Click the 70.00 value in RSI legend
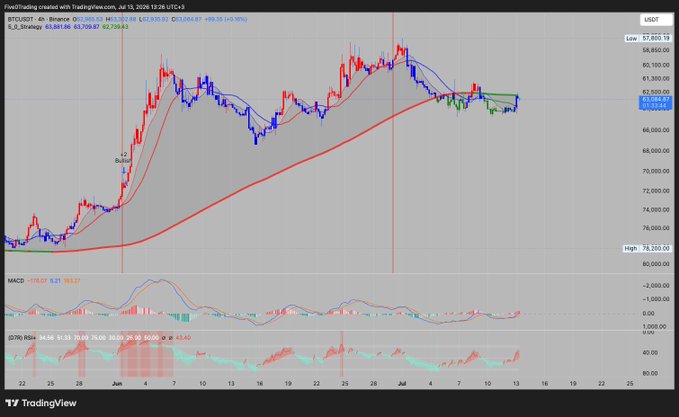The height and width of the screenshot is (417, 679). (x=81, y=338)
